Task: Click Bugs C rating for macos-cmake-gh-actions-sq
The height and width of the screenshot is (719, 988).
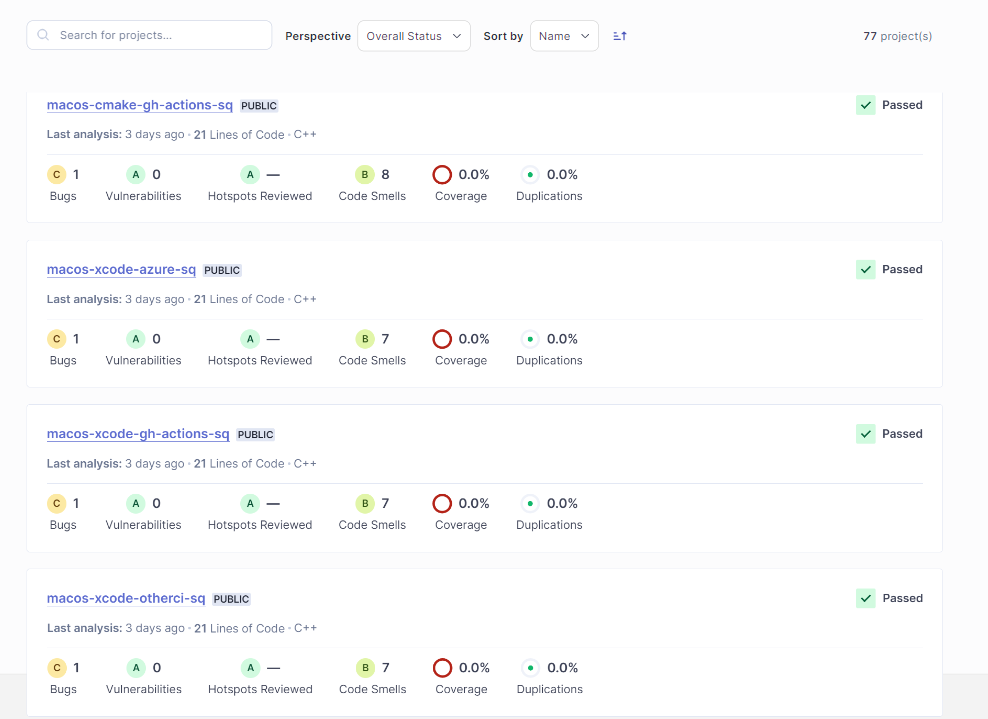Action: [57, 175]
